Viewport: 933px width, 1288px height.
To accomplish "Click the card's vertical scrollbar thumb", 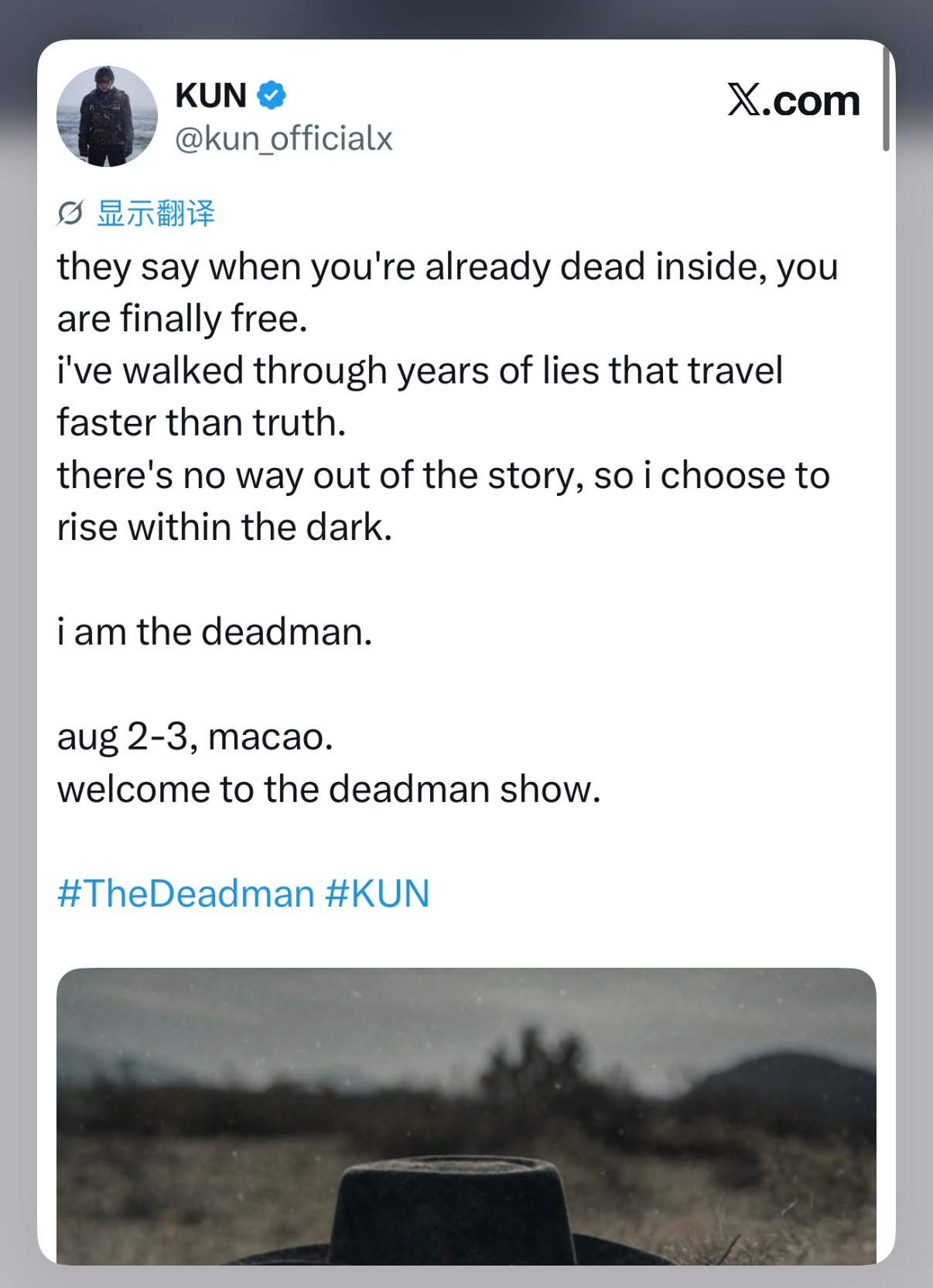I will coord(886,98).
